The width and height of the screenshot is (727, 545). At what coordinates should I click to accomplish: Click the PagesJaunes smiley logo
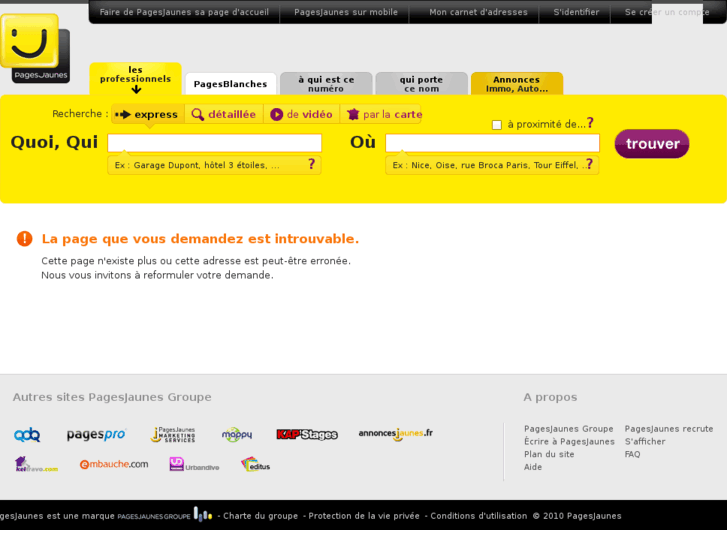[35, 48]
